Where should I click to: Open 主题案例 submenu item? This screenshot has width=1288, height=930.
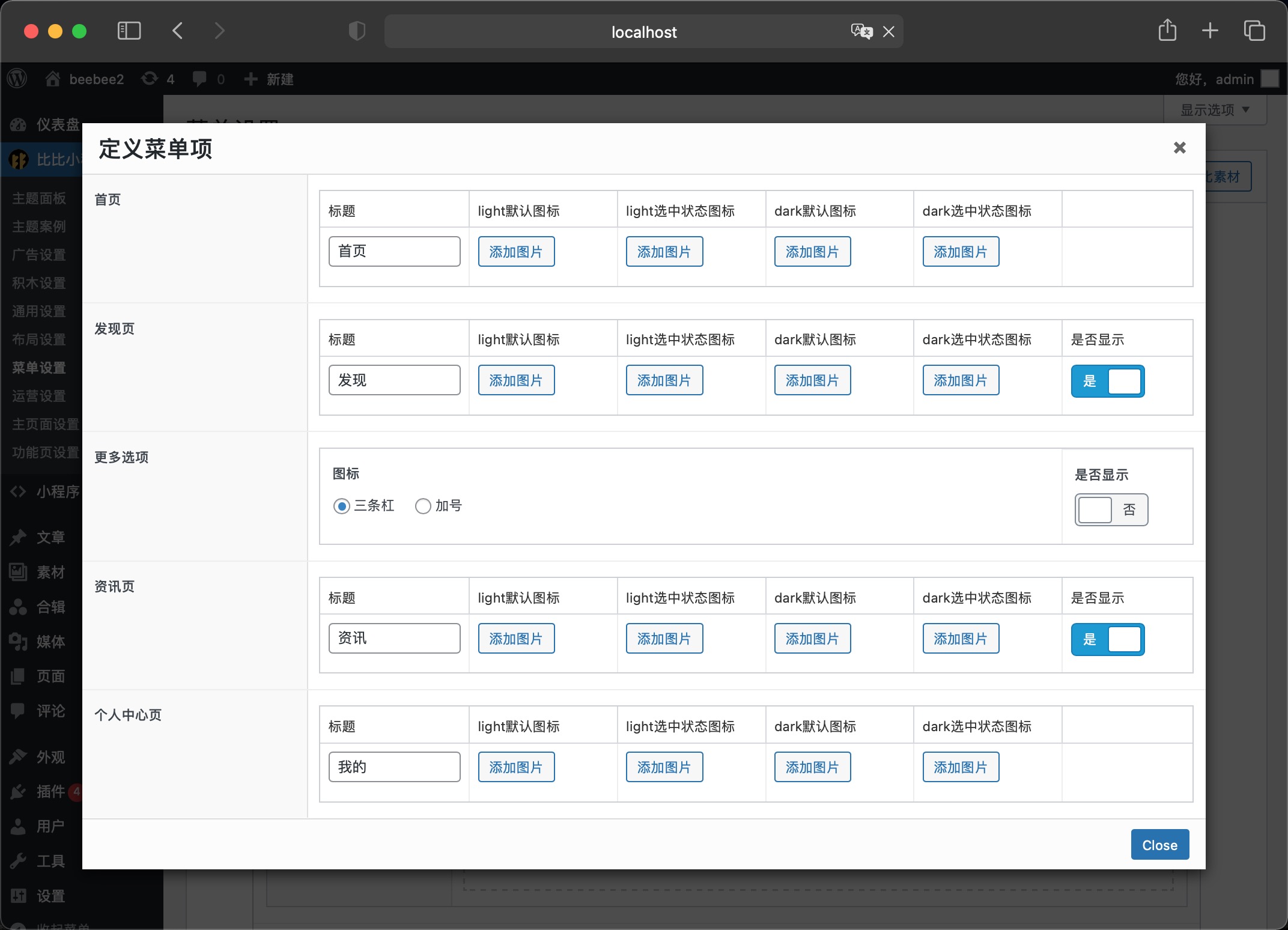tap(39, 226)
